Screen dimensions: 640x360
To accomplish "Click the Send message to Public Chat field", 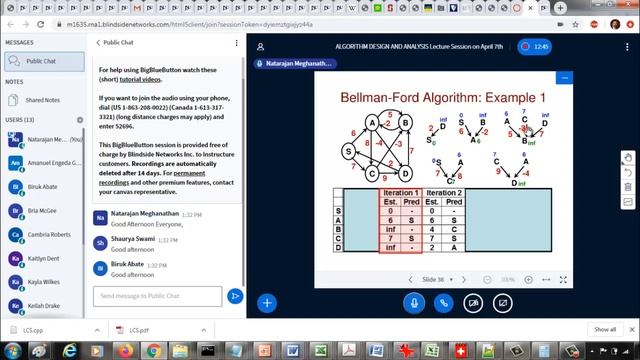I will pos(158,296).
